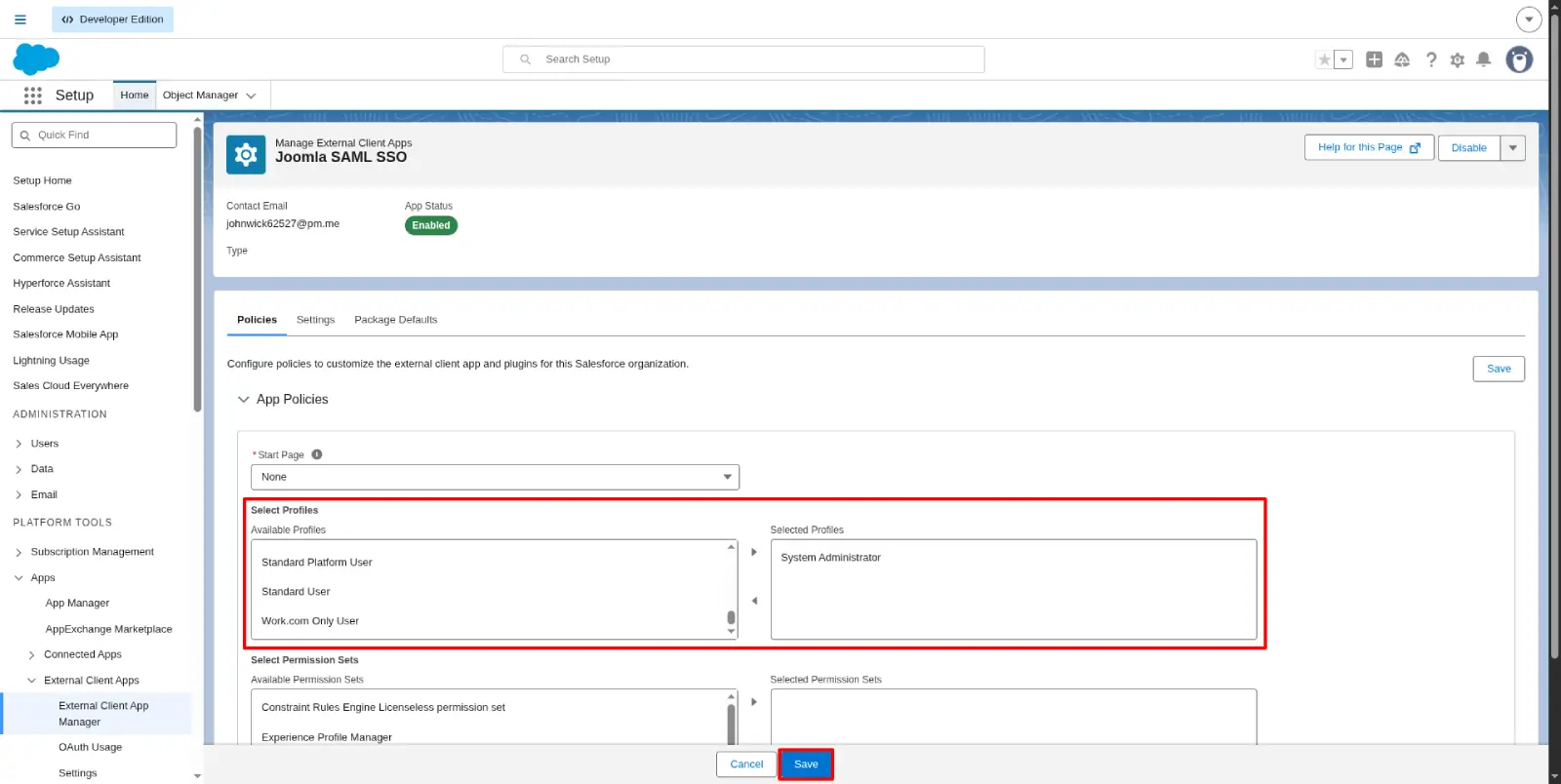
Task: Select System Administrator in Selected Profiles
Action: (x=830, y=558)
